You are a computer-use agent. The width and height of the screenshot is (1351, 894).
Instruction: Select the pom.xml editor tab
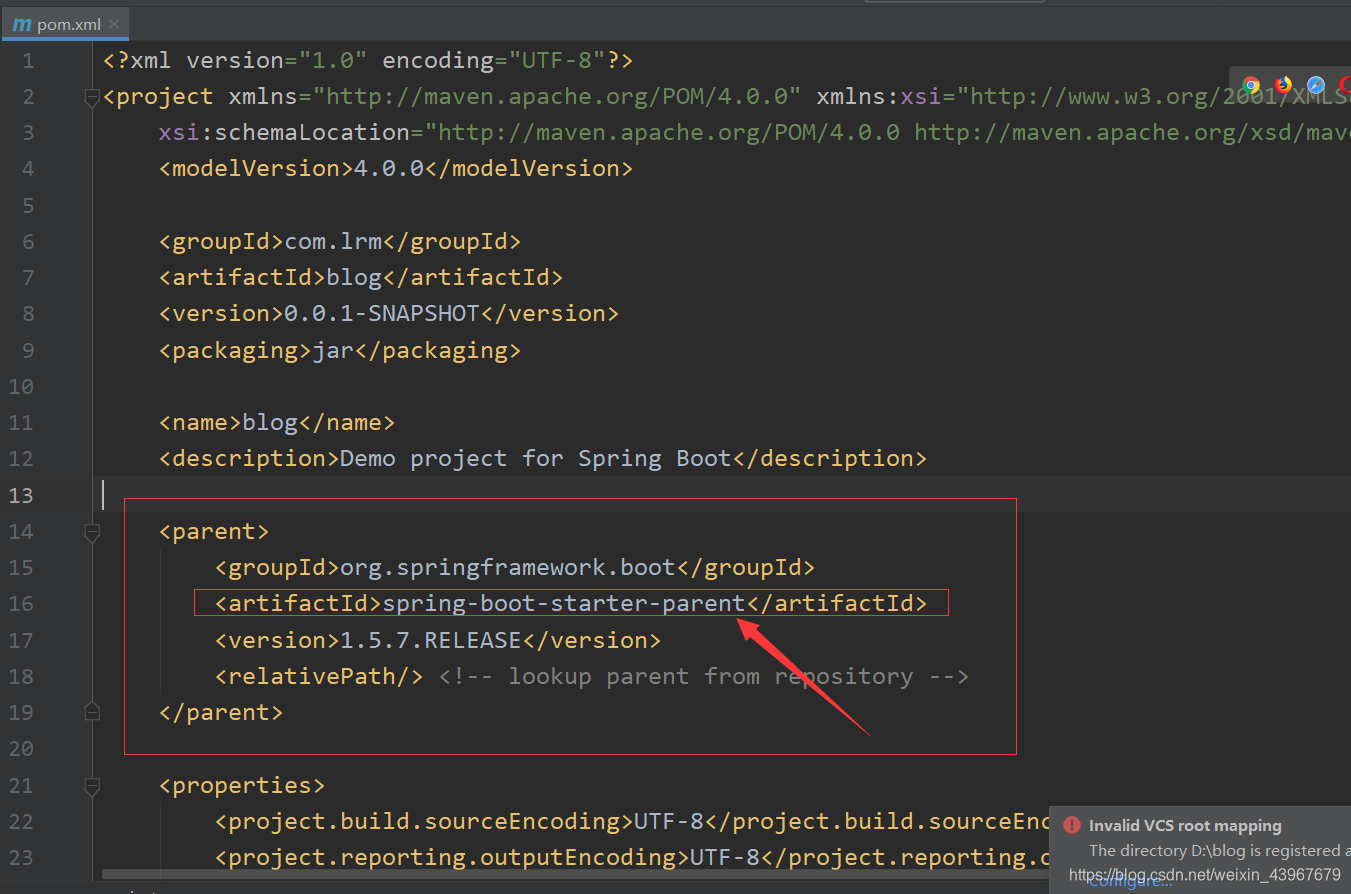pyautogui.click(x=65, y=24)
